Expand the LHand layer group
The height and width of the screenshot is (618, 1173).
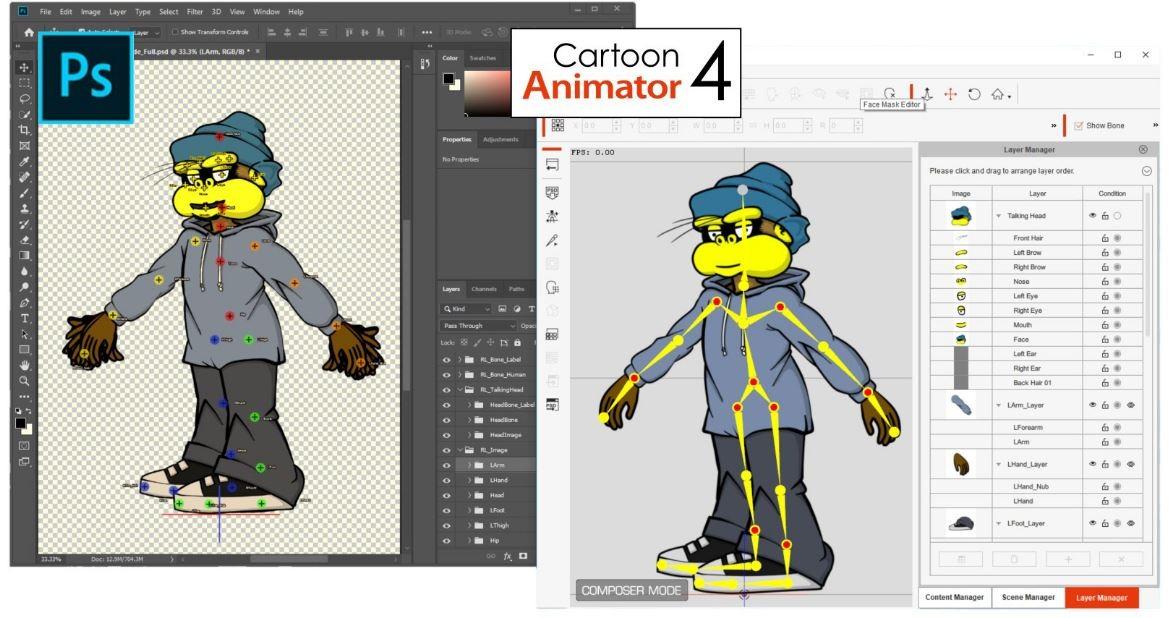[470, 480]
